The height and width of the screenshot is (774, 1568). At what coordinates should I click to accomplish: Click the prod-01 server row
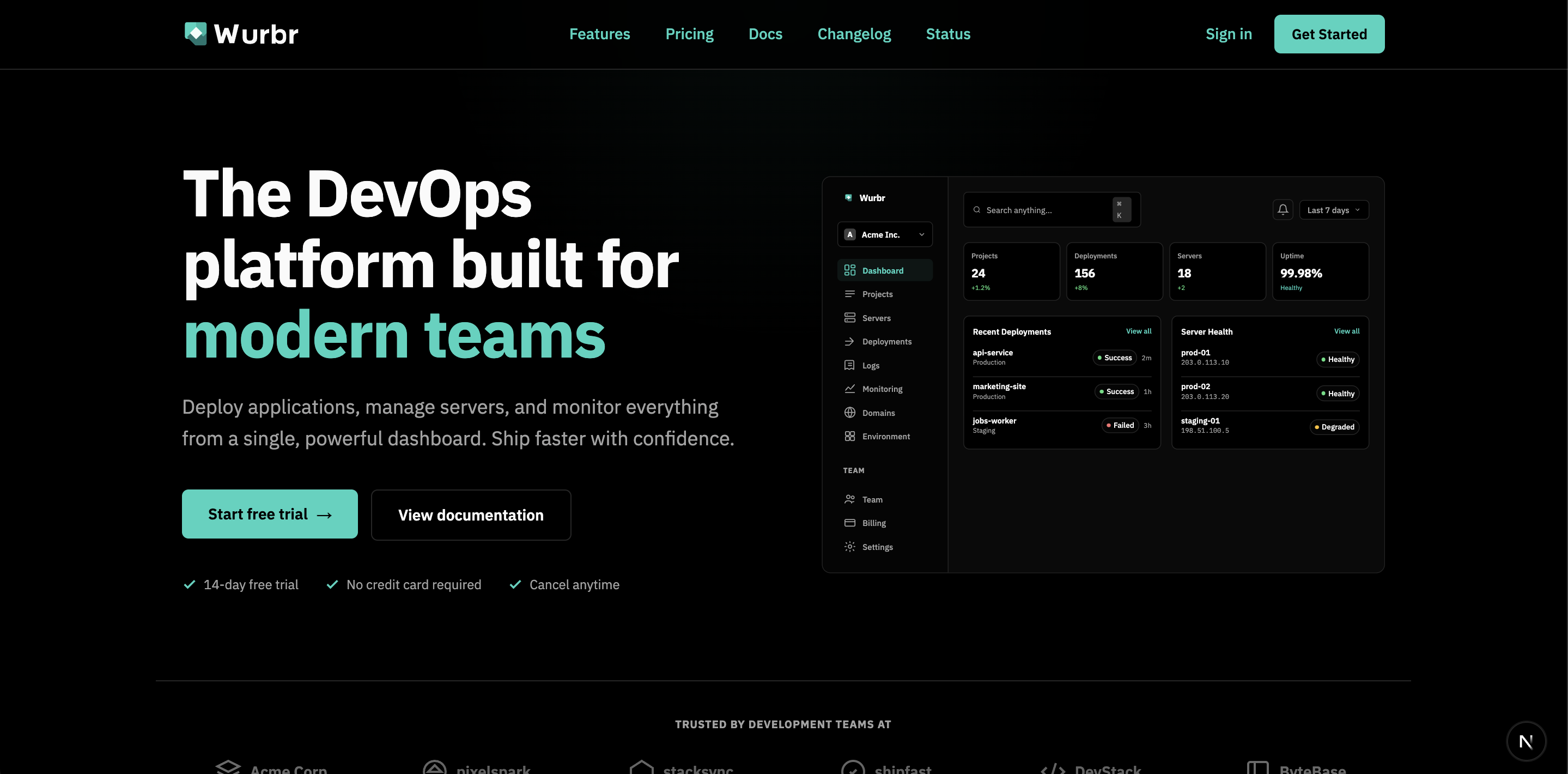[x=1270, y=358]
